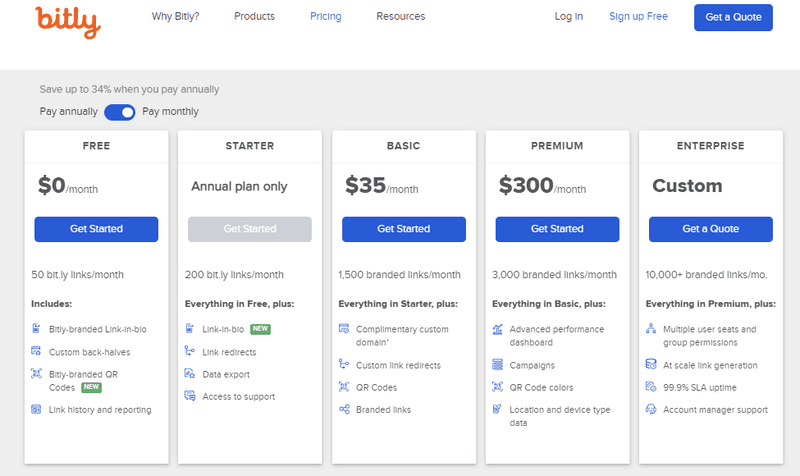This screenshot has width=800, height=476.
Task: Click the Custom price text
Action: pyautogui.click(x=687, y=186)
